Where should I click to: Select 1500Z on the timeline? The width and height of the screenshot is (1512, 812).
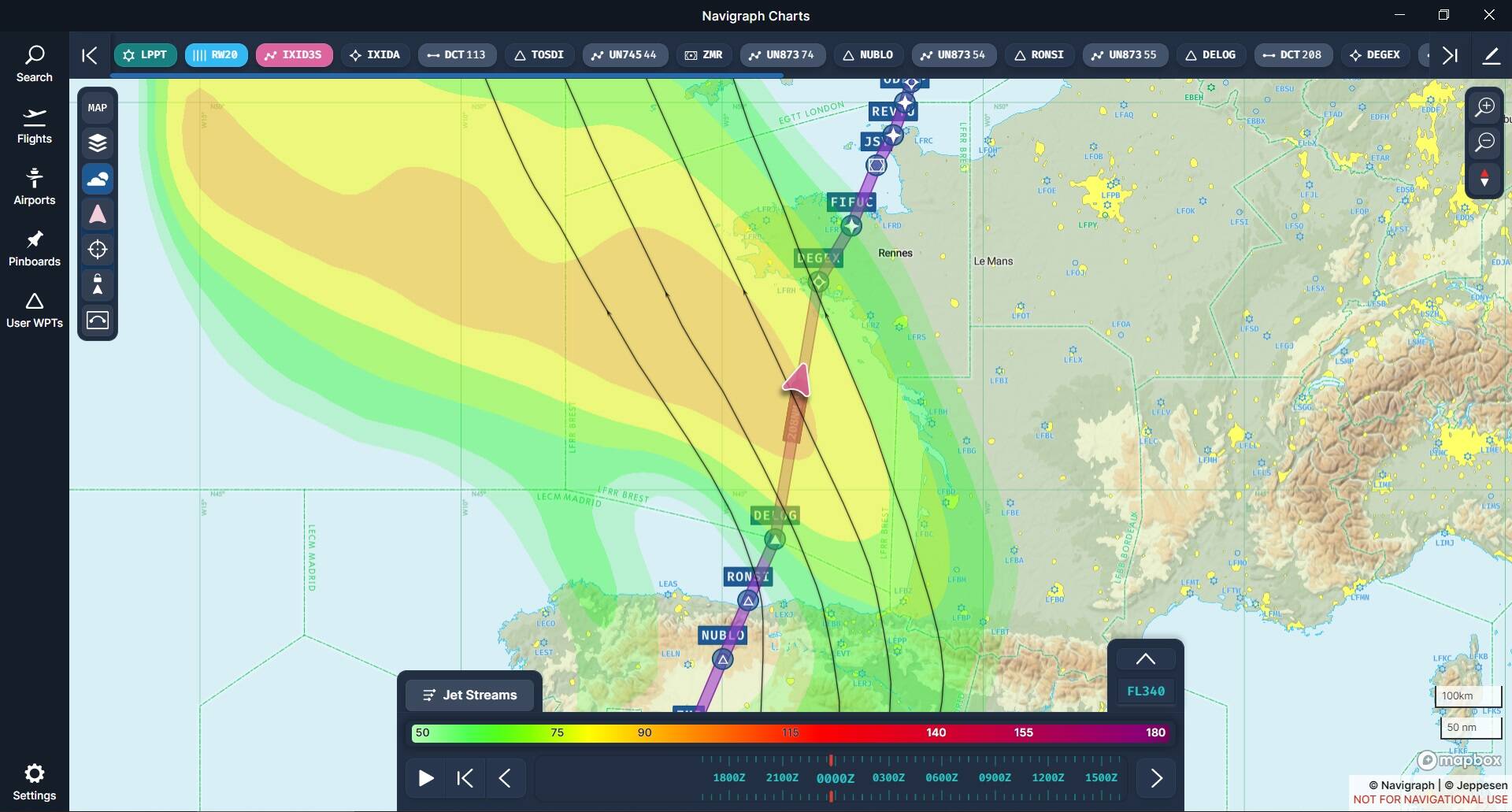[1101, 777]
